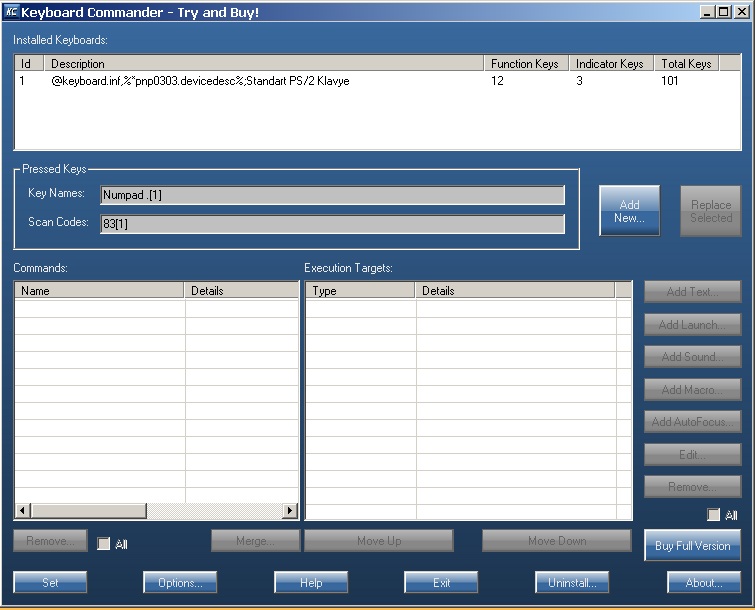
Task: Click the Execution Targets Details column header
Action: click(515, 291)
